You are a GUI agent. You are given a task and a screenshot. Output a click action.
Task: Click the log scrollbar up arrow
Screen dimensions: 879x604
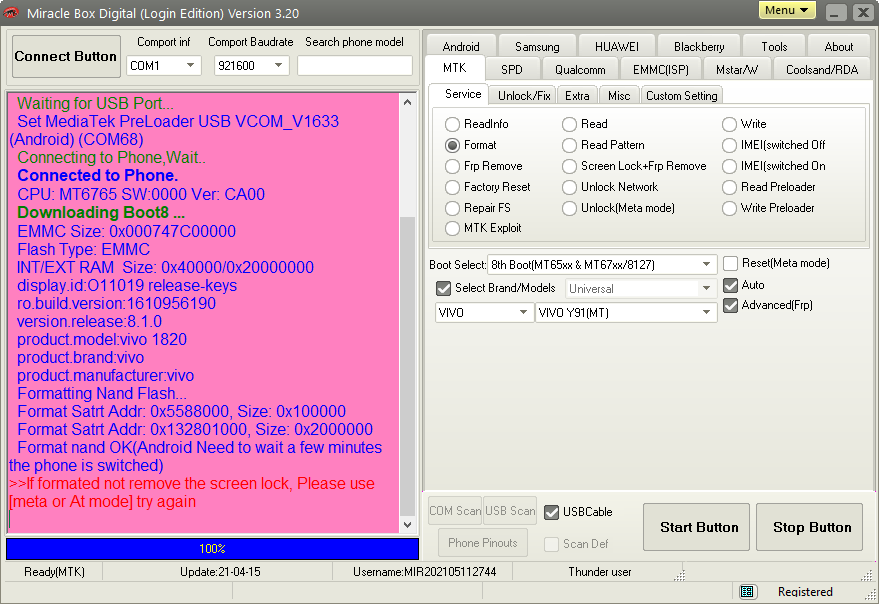(408, 102)
